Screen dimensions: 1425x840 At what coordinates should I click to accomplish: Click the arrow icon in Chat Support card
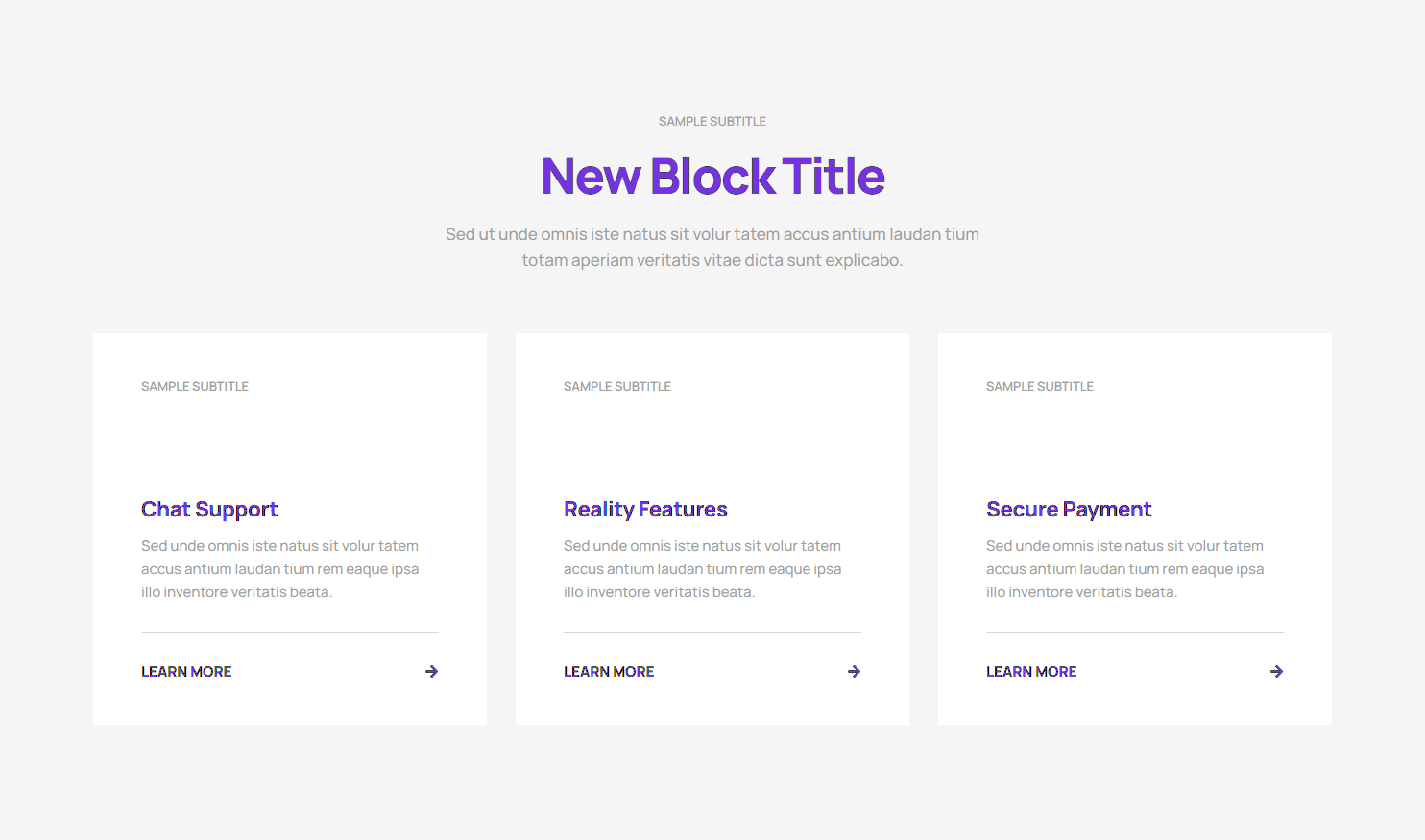[431, 672]
